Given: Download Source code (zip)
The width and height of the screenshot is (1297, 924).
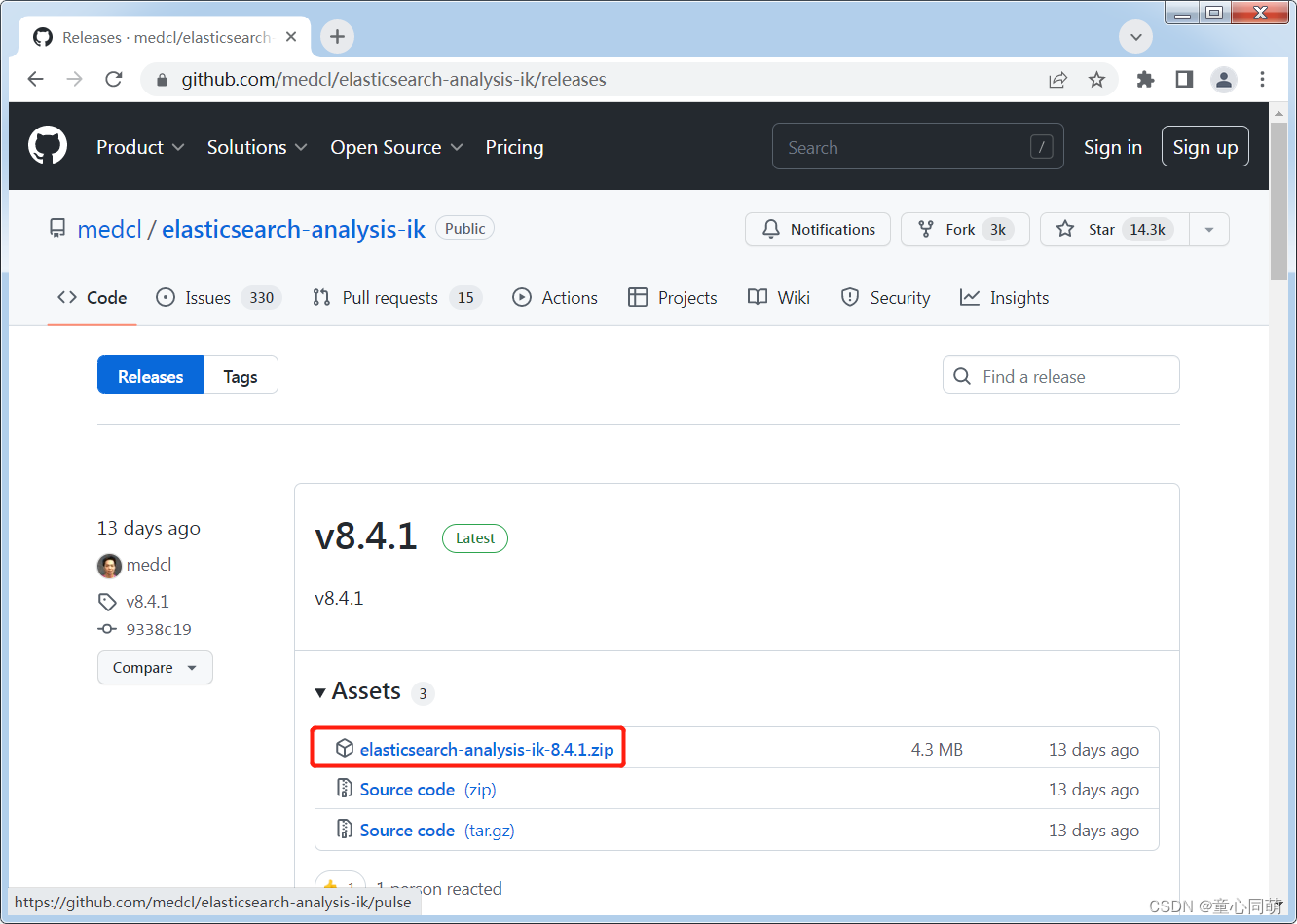Looking at the screenshot, I should coord(428,790).
